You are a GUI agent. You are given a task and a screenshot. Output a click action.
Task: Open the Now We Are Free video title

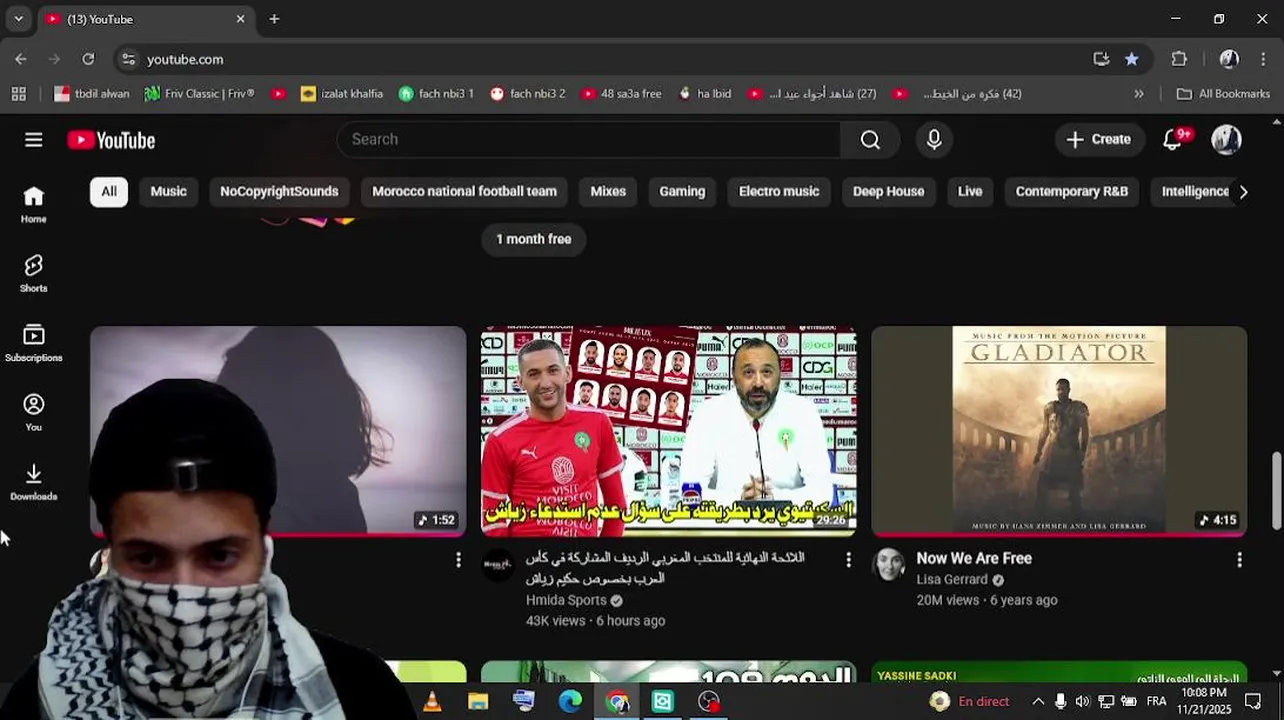click(x=974, y=558)
